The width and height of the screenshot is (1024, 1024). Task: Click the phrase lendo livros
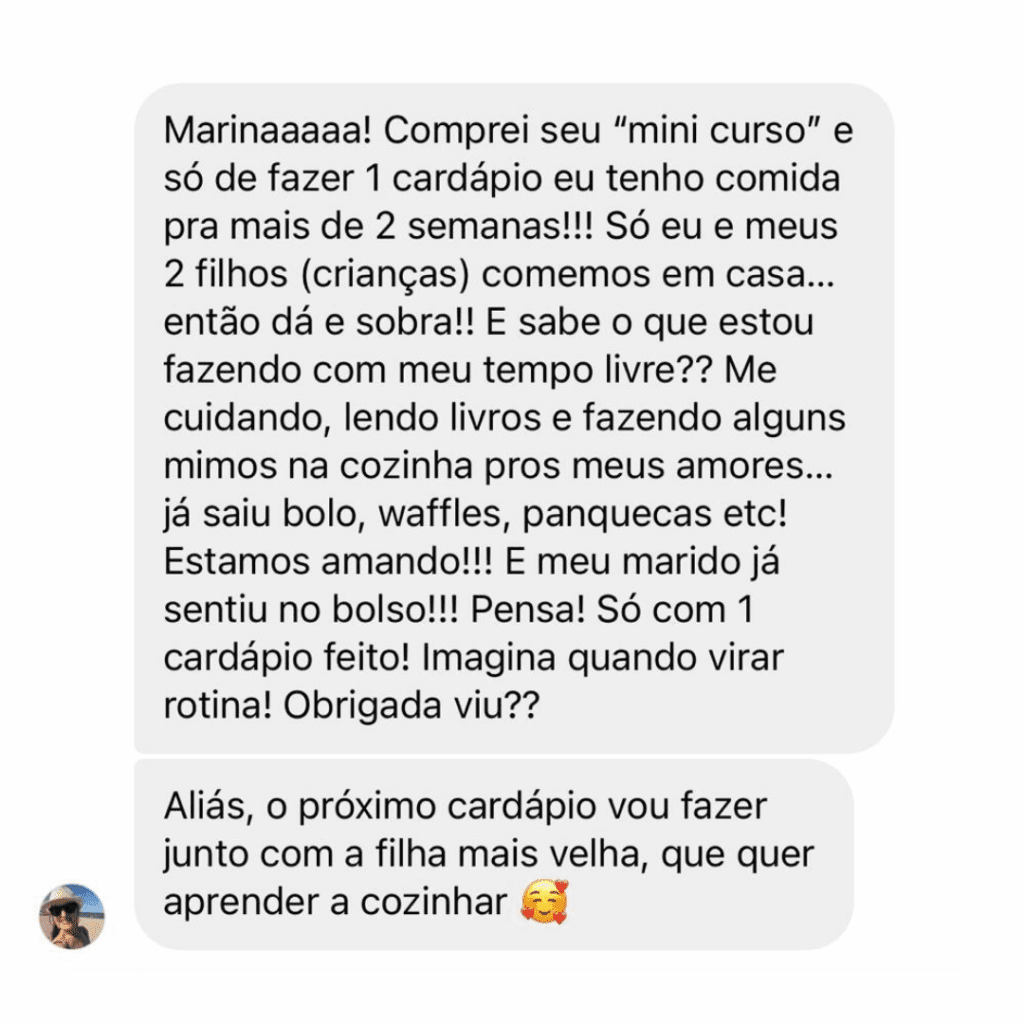(x=442, y=418)
